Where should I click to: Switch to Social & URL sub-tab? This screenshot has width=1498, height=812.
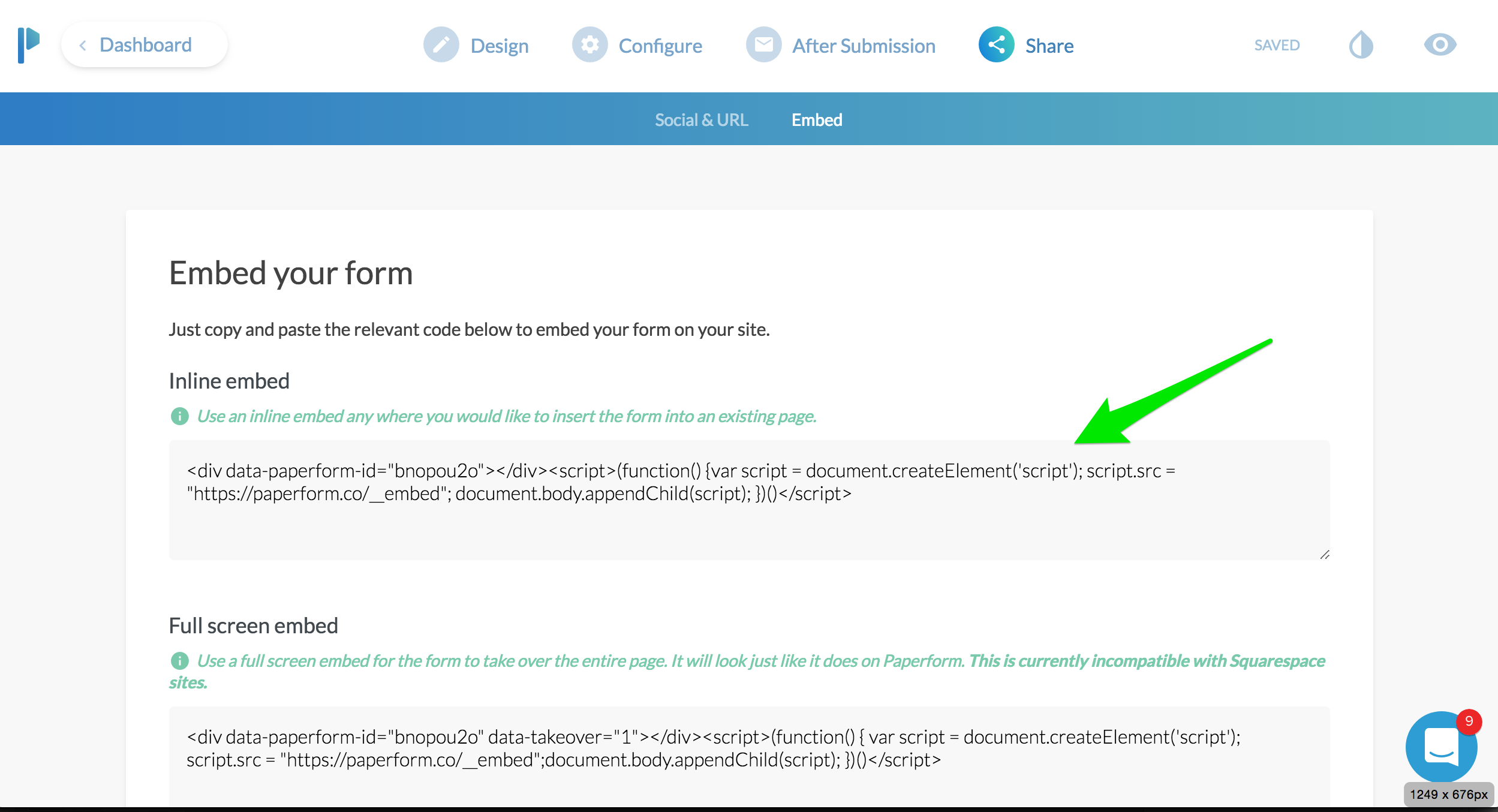pyautogui.click(x=701, y=120)
